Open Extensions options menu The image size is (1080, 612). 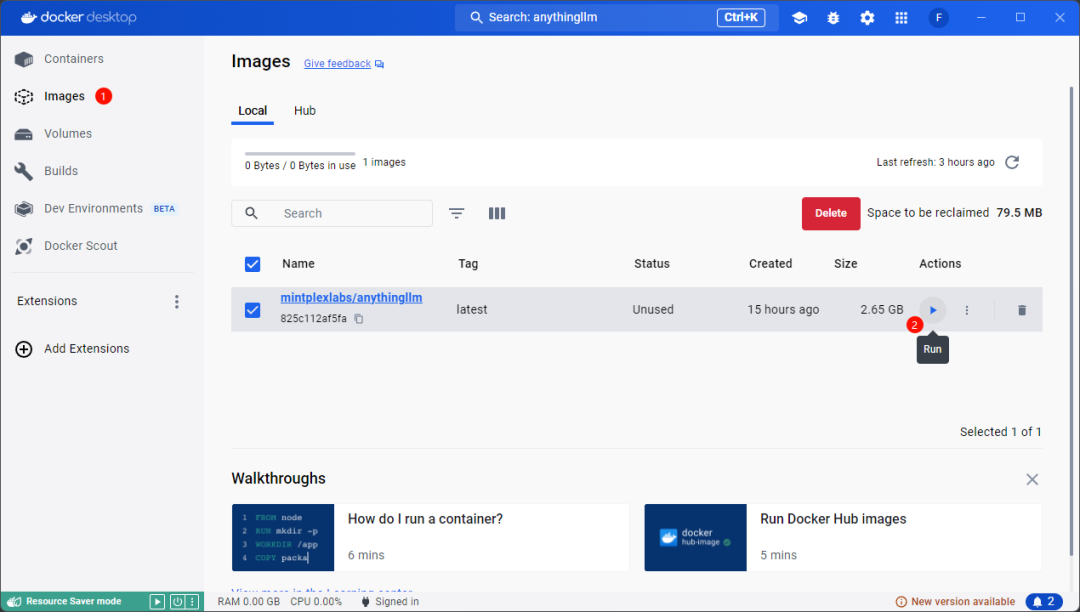coord(177,301)
